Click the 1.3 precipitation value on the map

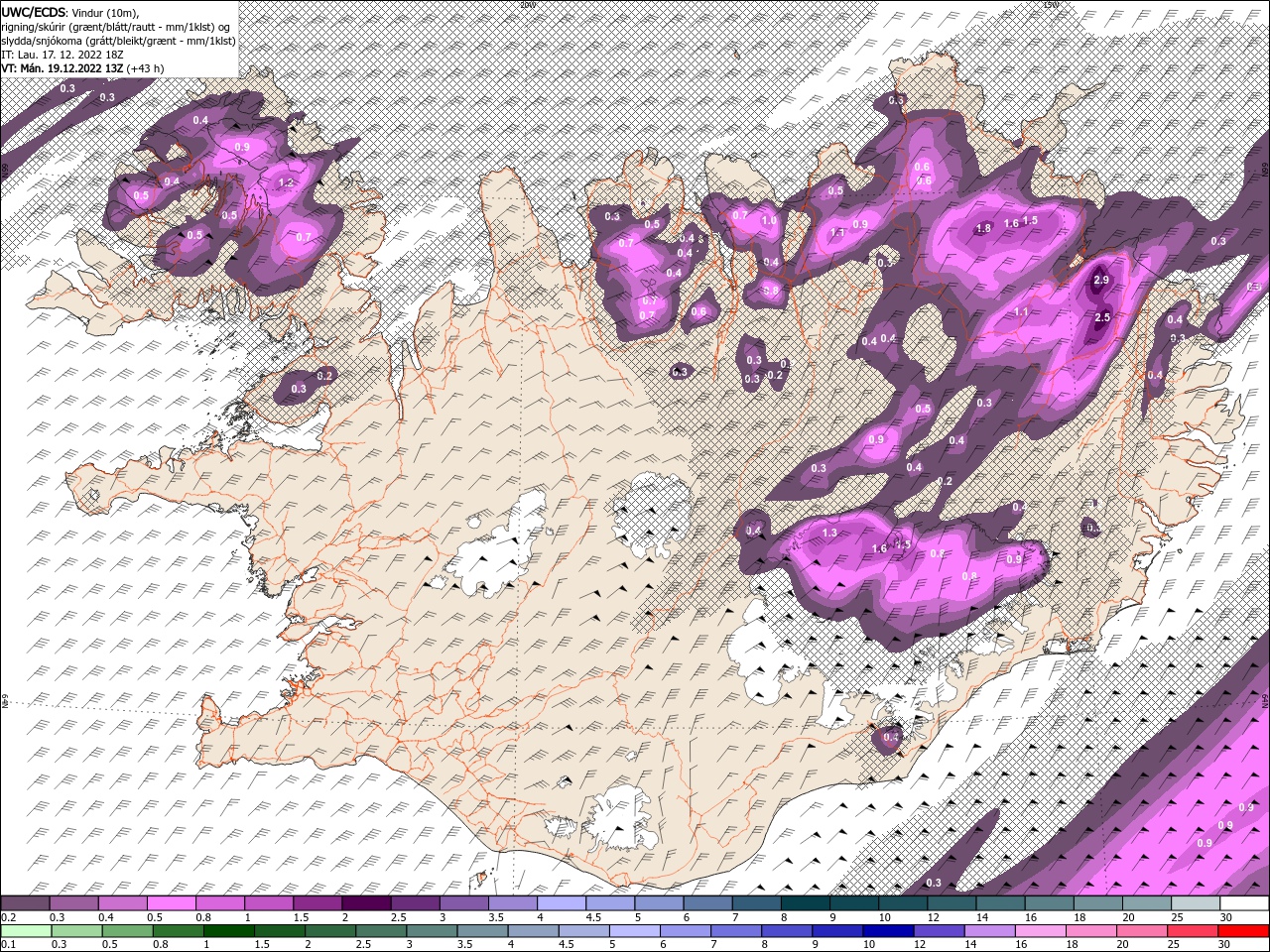(x=830, y=534)
